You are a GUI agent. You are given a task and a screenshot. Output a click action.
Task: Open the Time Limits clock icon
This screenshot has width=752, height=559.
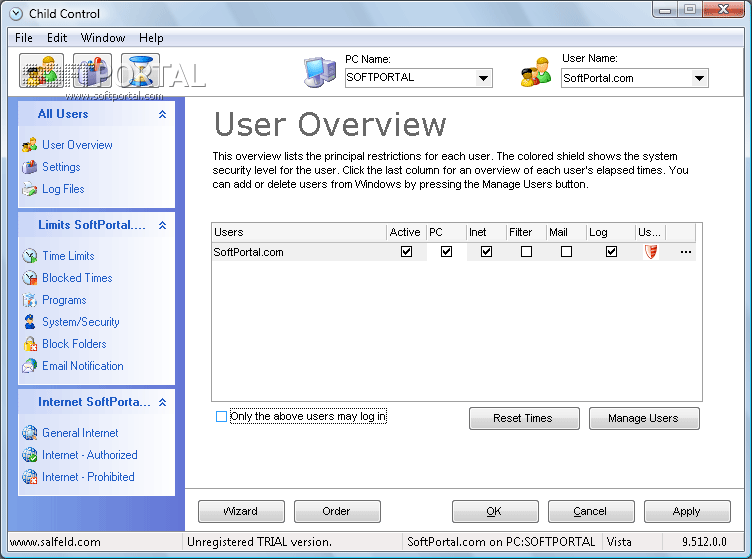tap(30, 256)
